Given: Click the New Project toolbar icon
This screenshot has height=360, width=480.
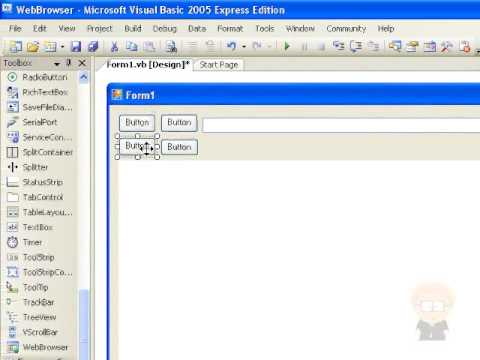Looking at the screenshot, I should tap(15, 46).
